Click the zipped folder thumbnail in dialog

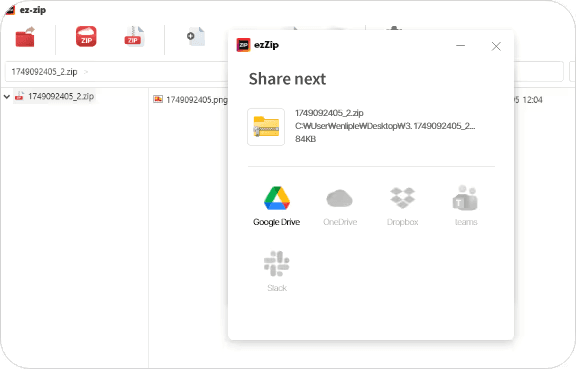tap(266, 127)
